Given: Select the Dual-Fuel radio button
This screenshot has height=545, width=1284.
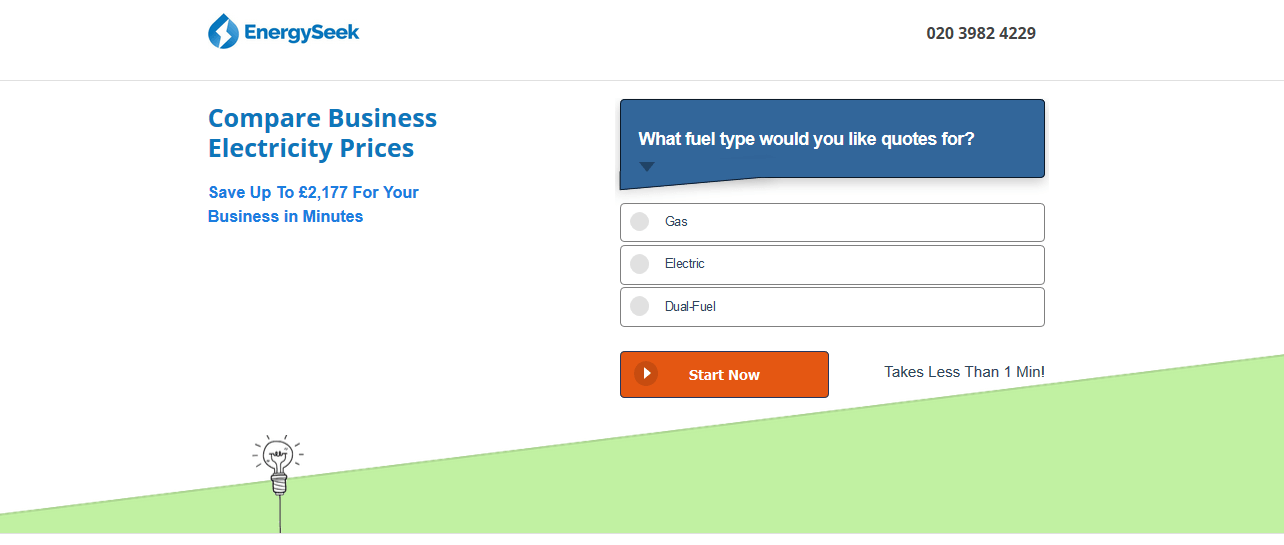Looking at the screenshot, I should pos(640,306).
